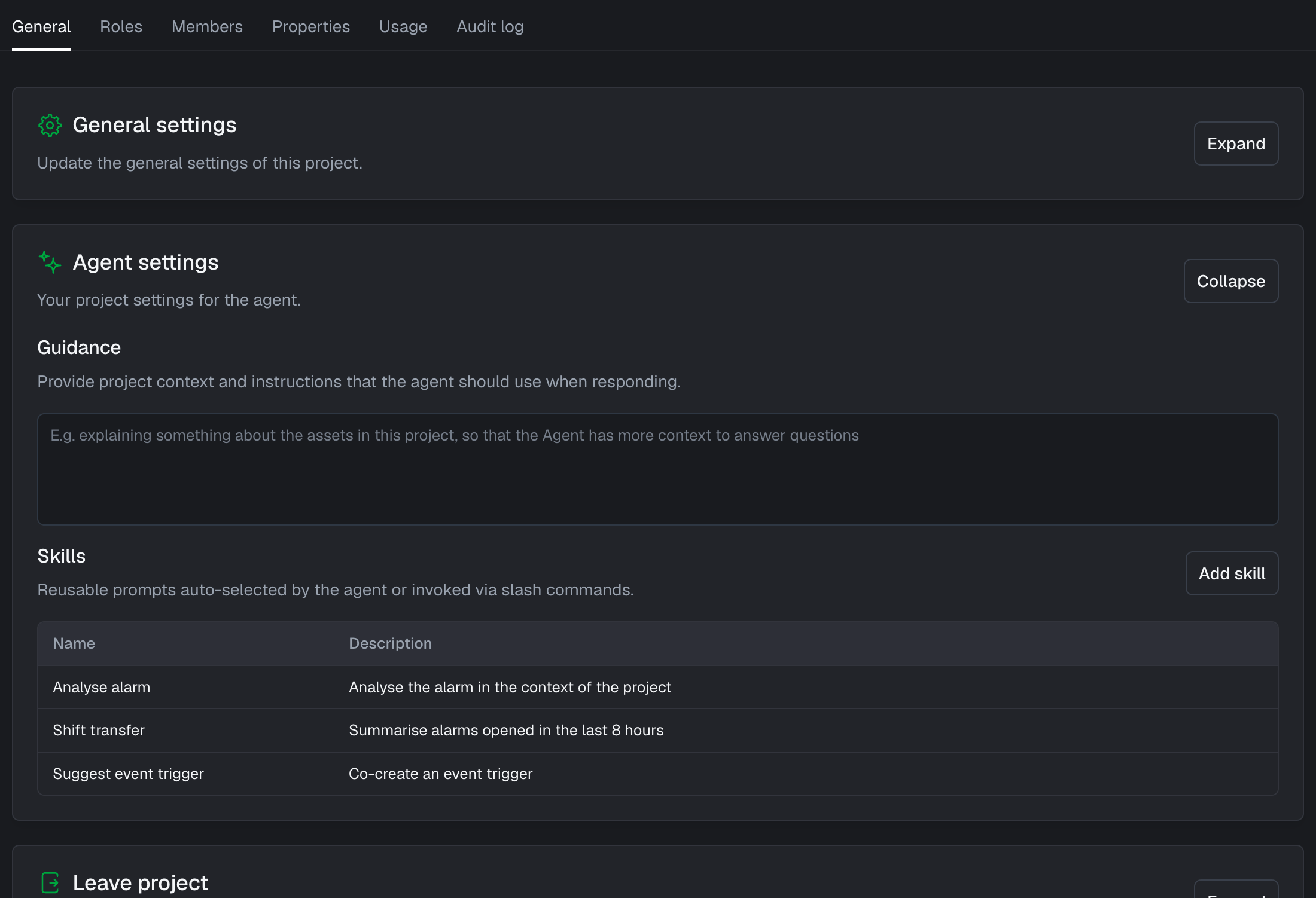This screenshot has width=1316, height=898.
Task: Expand the Leave project section
Action: 1236,890
